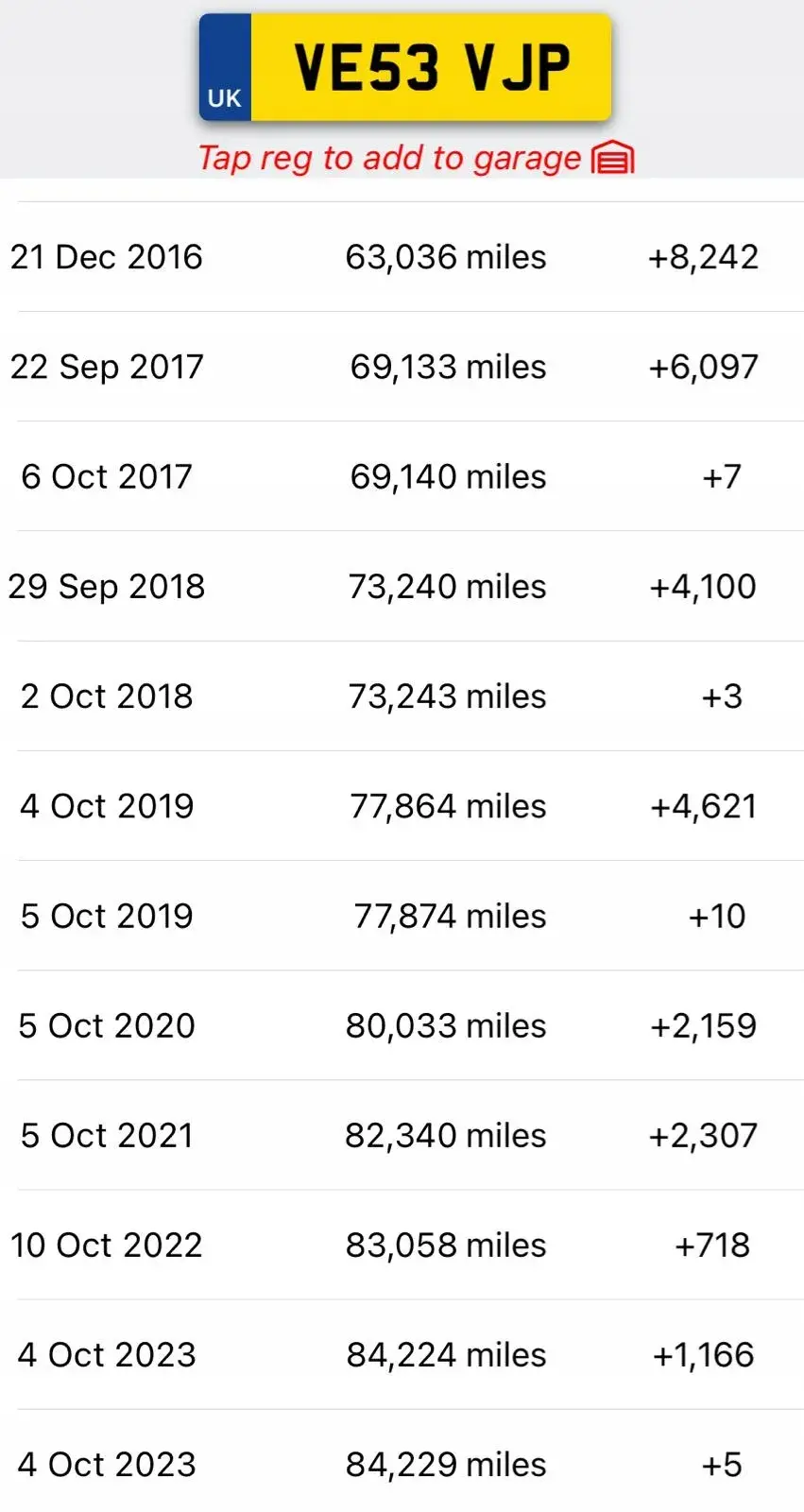Select the 22 Sep 2017 date entry

point(107,367)
